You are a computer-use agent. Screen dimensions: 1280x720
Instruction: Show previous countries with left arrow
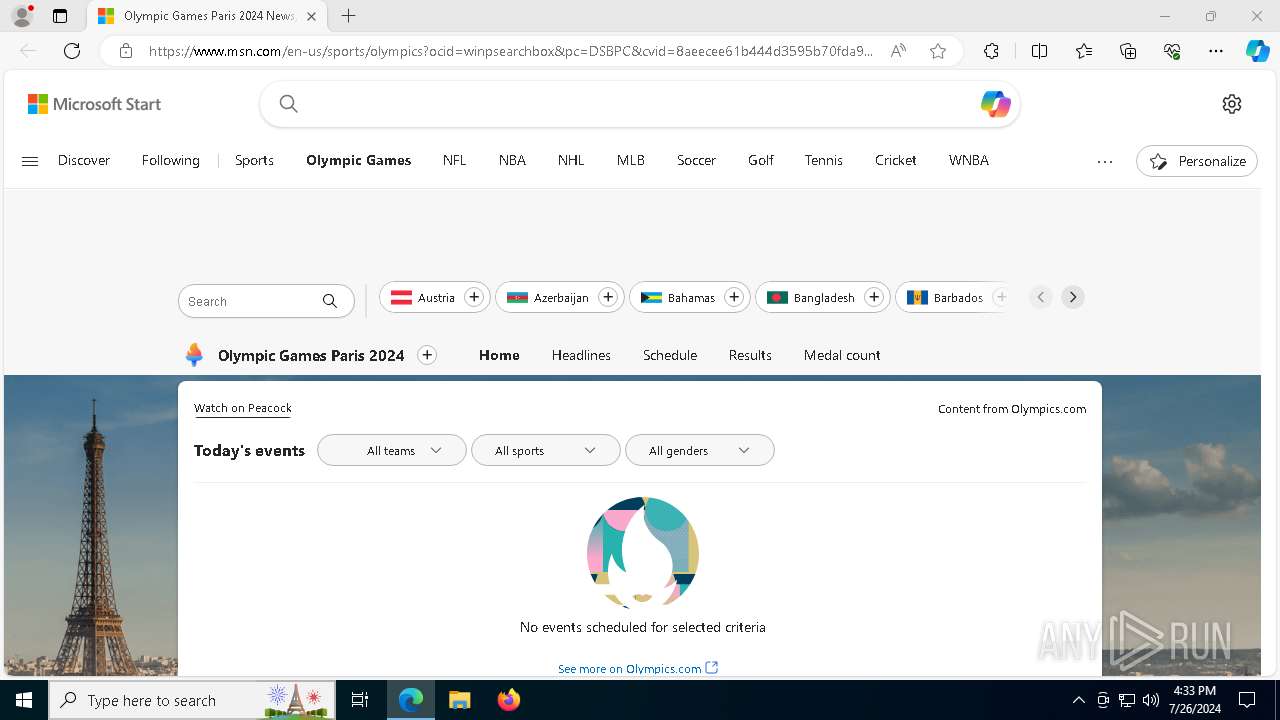tap(1041, 297)
